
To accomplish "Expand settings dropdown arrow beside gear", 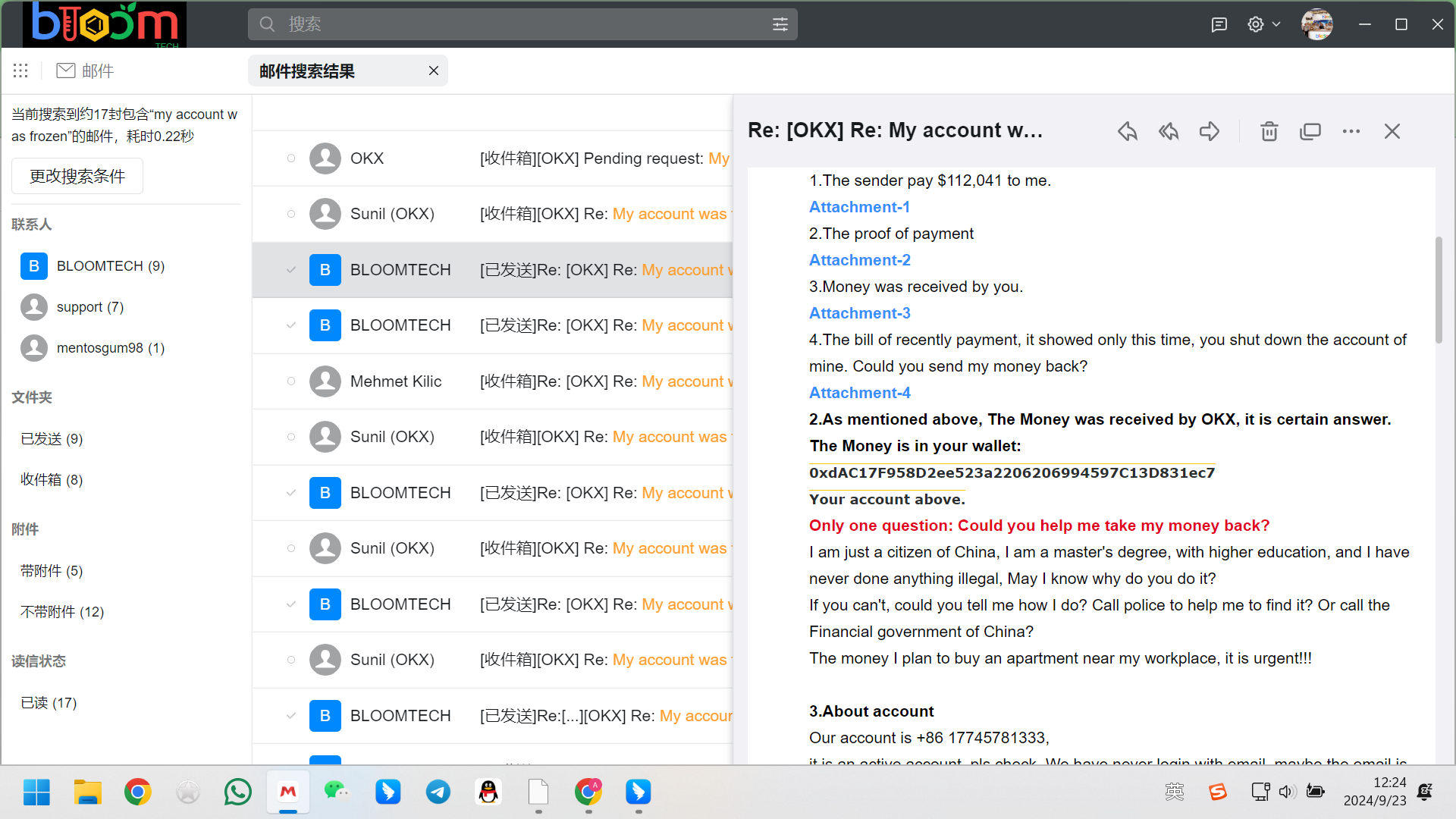I will (x=1276, y=24).
